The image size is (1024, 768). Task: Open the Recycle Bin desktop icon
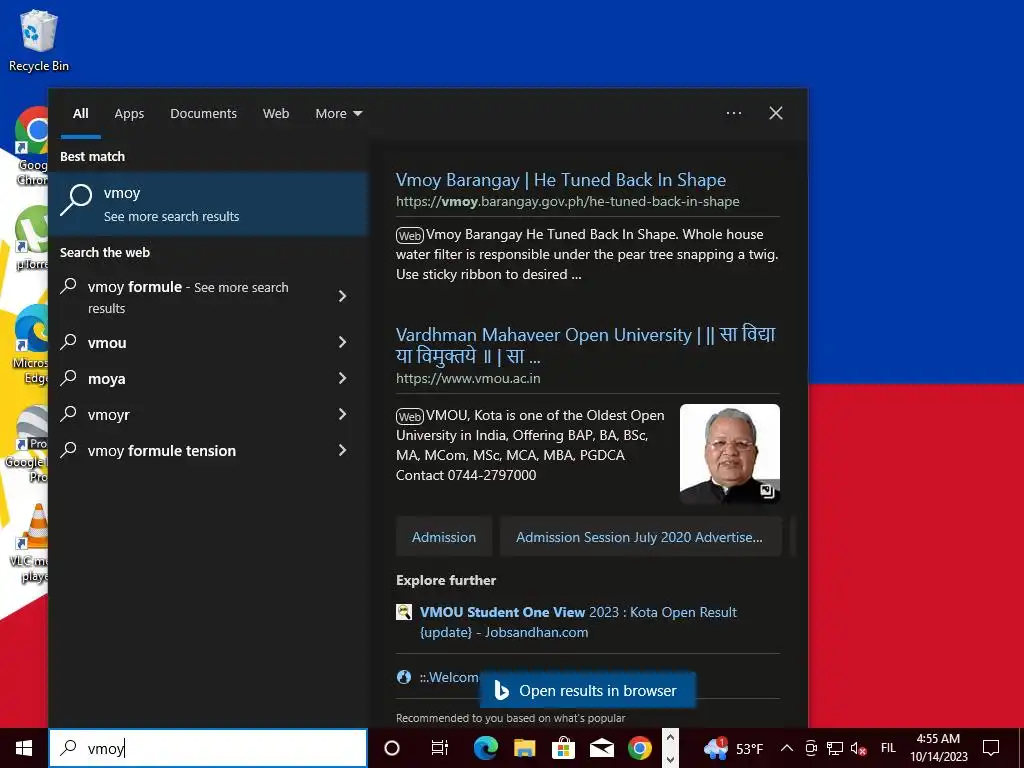39,40
